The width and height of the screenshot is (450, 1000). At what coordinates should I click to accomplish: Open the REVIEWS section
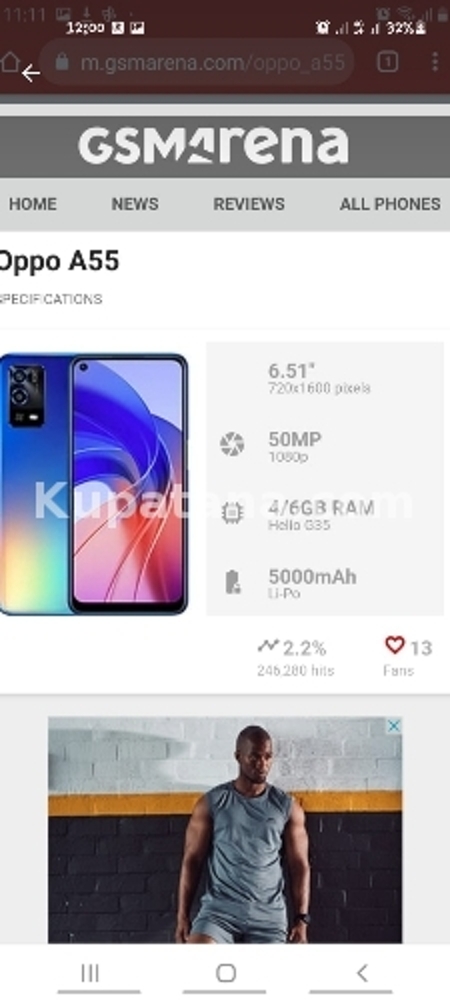(x=249, y=204)
